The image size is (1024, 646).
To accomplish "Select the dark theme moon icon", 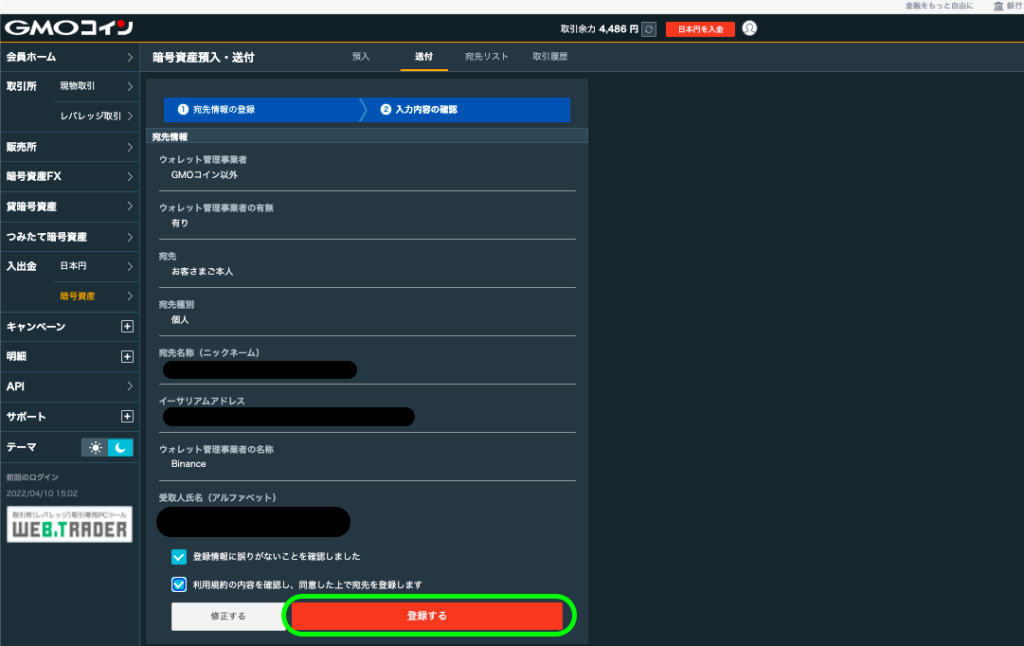I will click(121, 447).
